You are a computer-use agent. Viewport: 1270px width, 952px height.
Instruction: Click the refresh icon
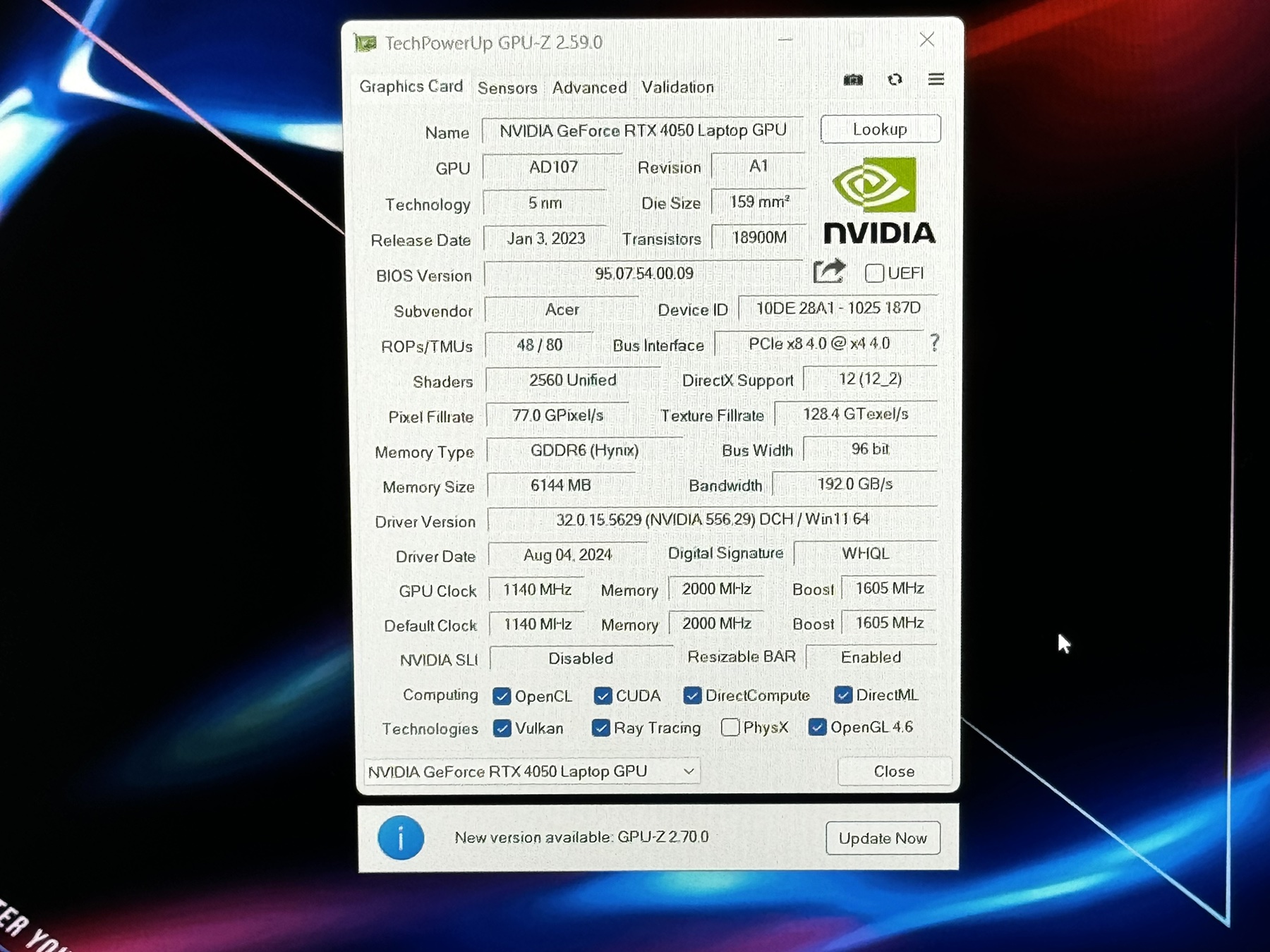(895, 80)
